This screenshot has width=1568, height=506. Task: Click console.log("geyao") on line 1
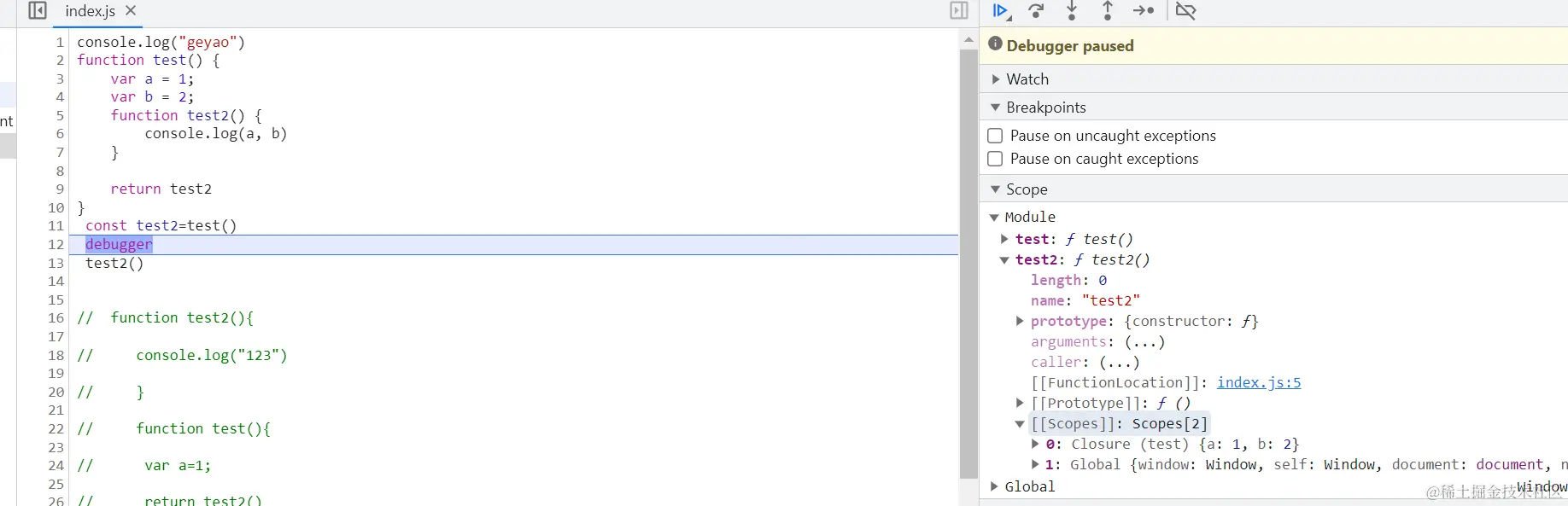click(x=161, y=42)
